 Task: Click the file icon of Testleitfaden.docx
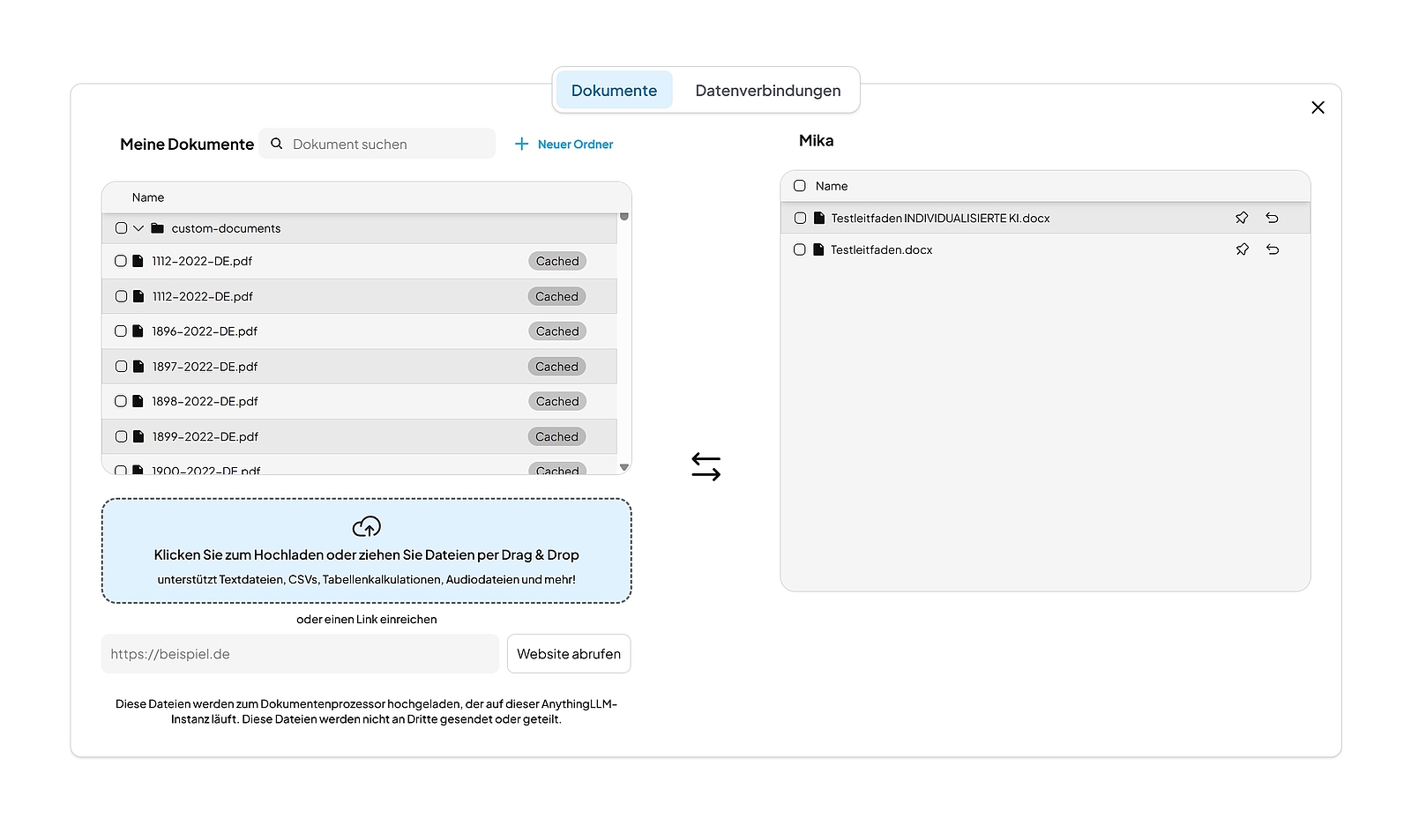[x=818, y=249]
